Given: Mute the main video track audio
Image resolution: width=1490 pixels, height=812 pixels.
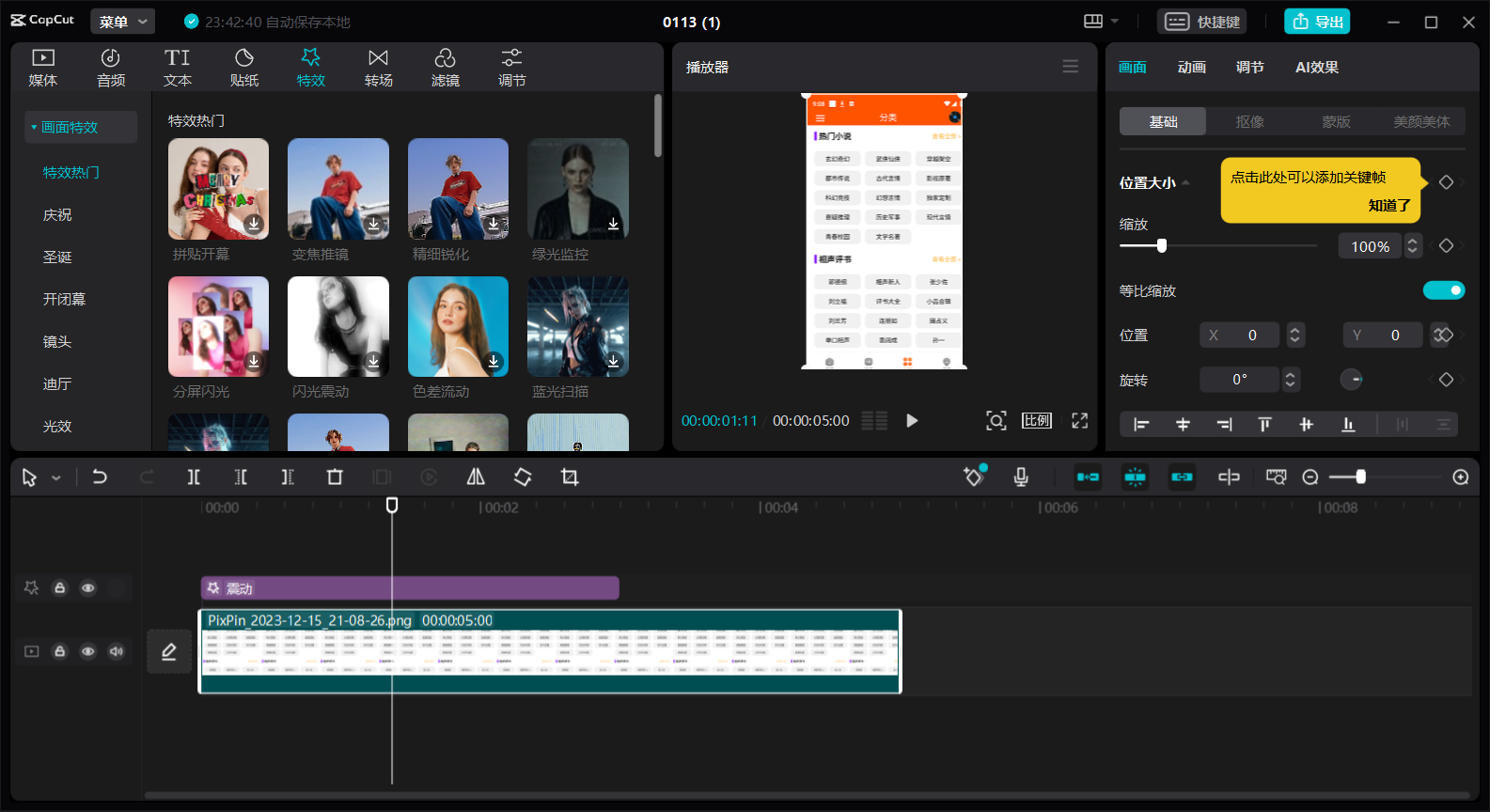Looking at the screenshot, I should pos(117,651).
